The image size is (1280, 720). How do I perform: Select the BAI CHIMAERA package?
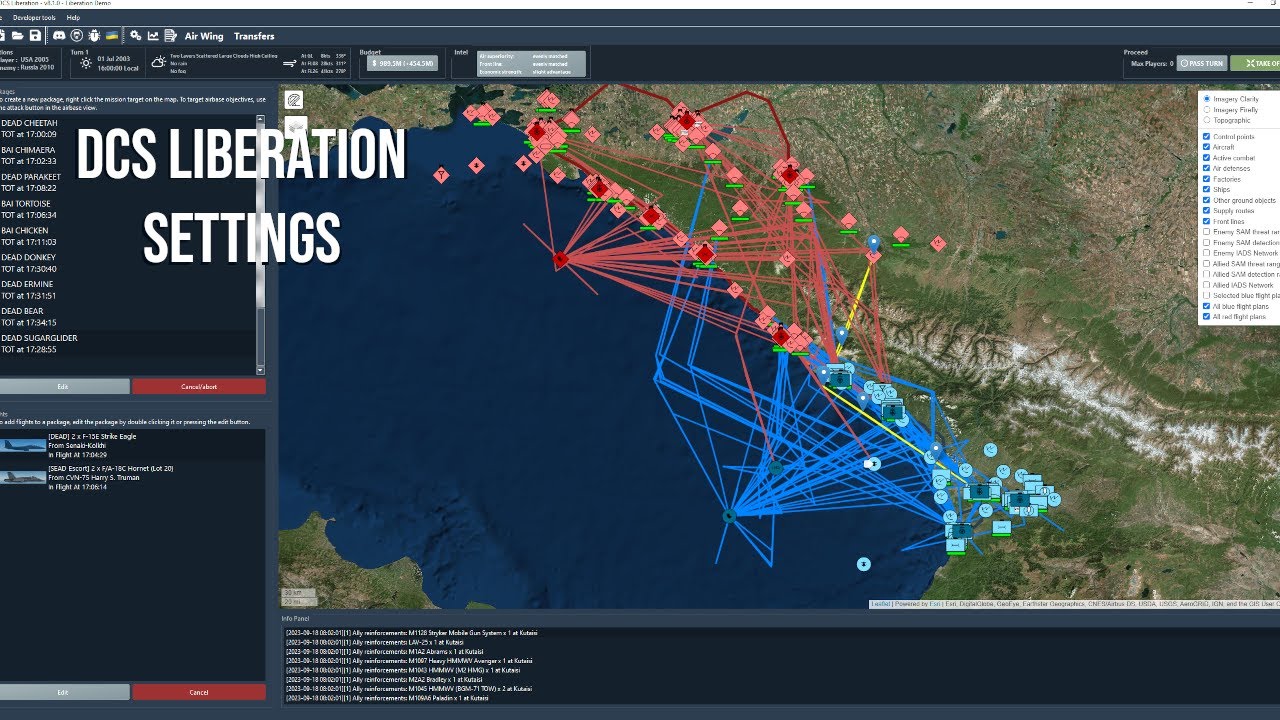[128, 155]
